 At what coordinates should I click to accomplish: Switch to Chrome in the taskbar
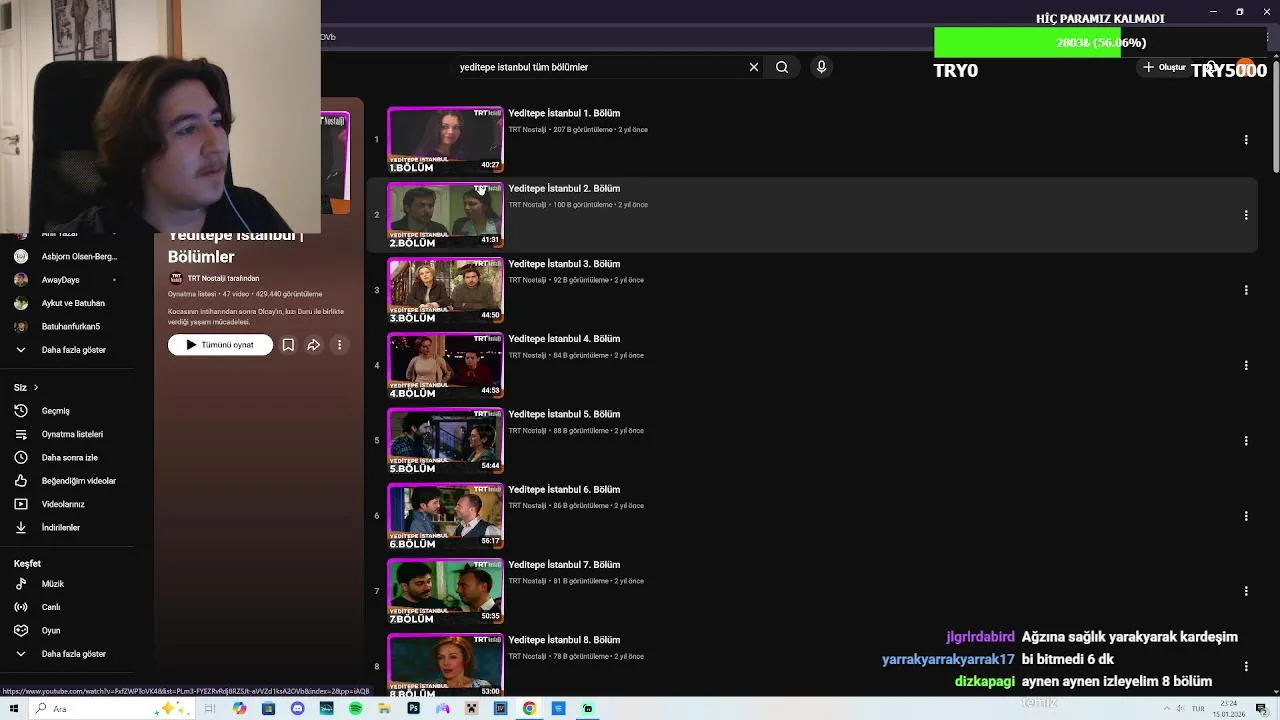coord(530,708)
